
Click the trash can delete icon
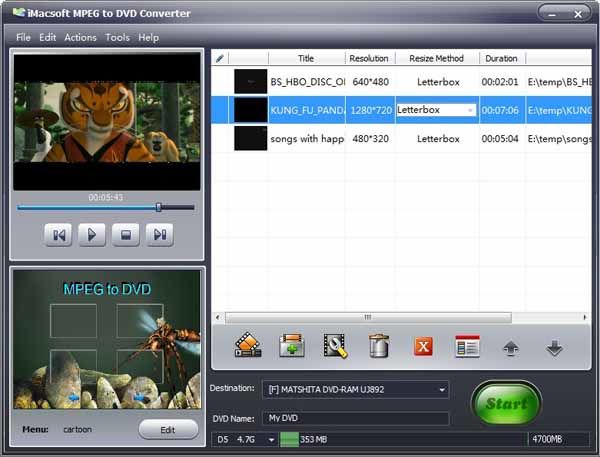coord(379,345)
